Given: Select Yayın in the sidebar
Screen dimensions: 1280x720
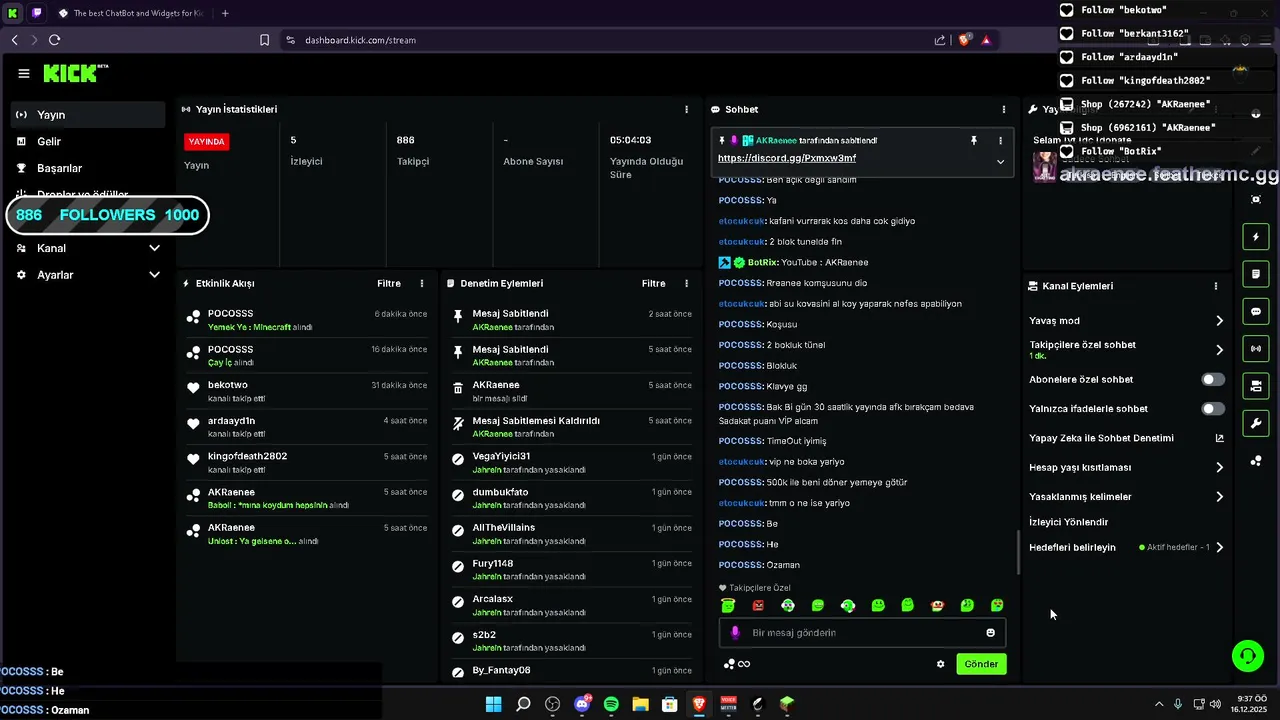Looking at the screenshot, I should (x=89, y=115).
